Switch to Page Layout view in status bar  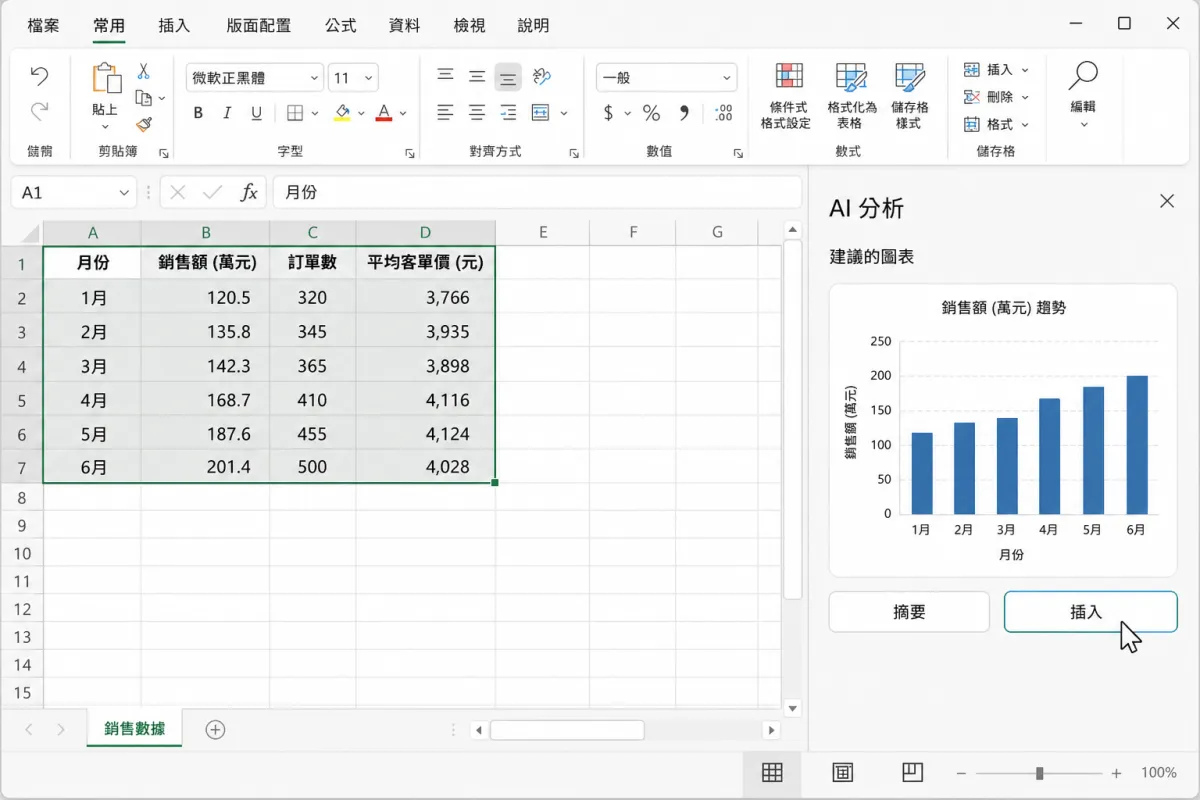[x=843, y=773]
